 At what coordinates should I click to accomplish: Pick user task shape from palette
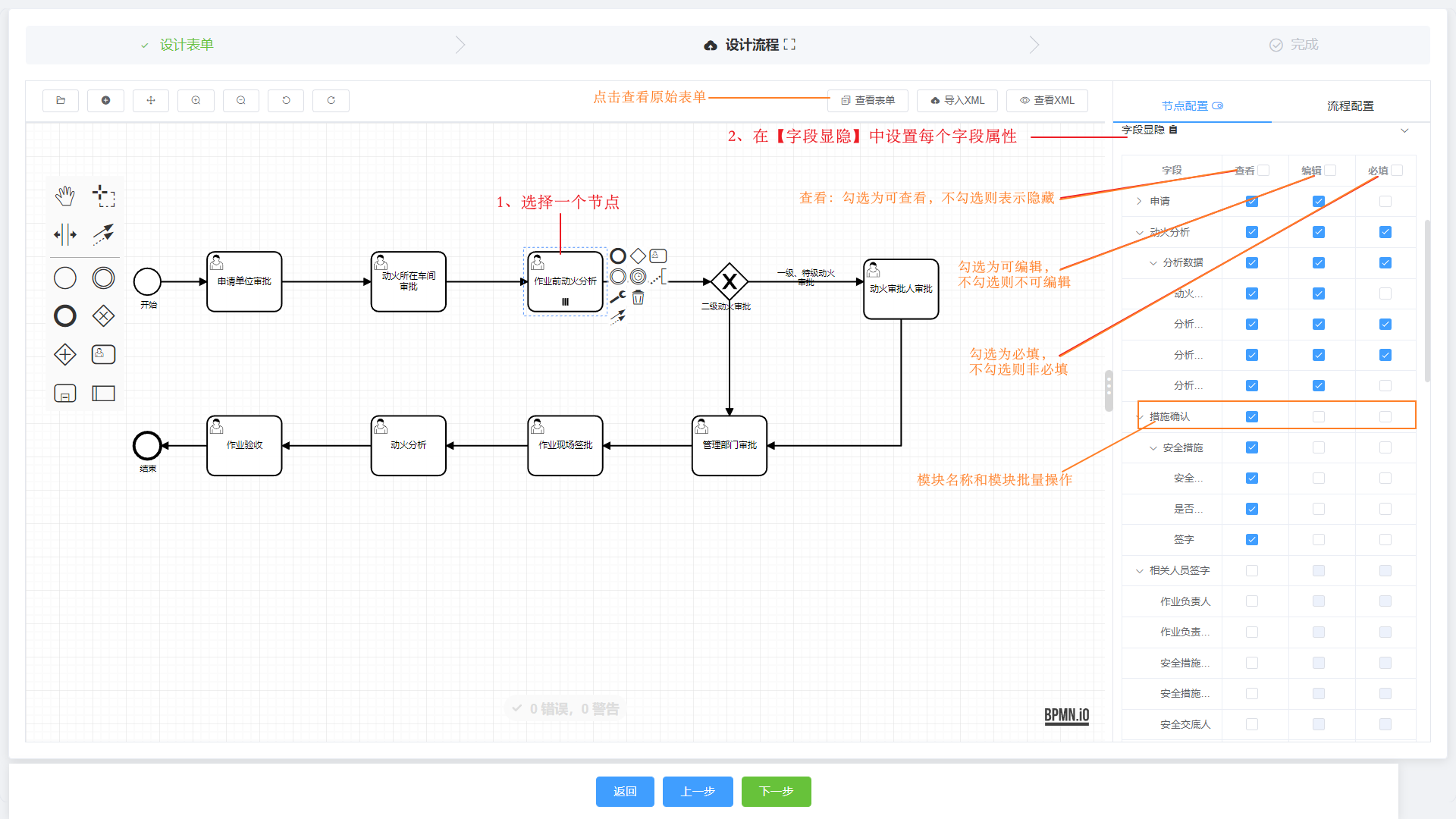pyautogui.click(x=103, y=354)
